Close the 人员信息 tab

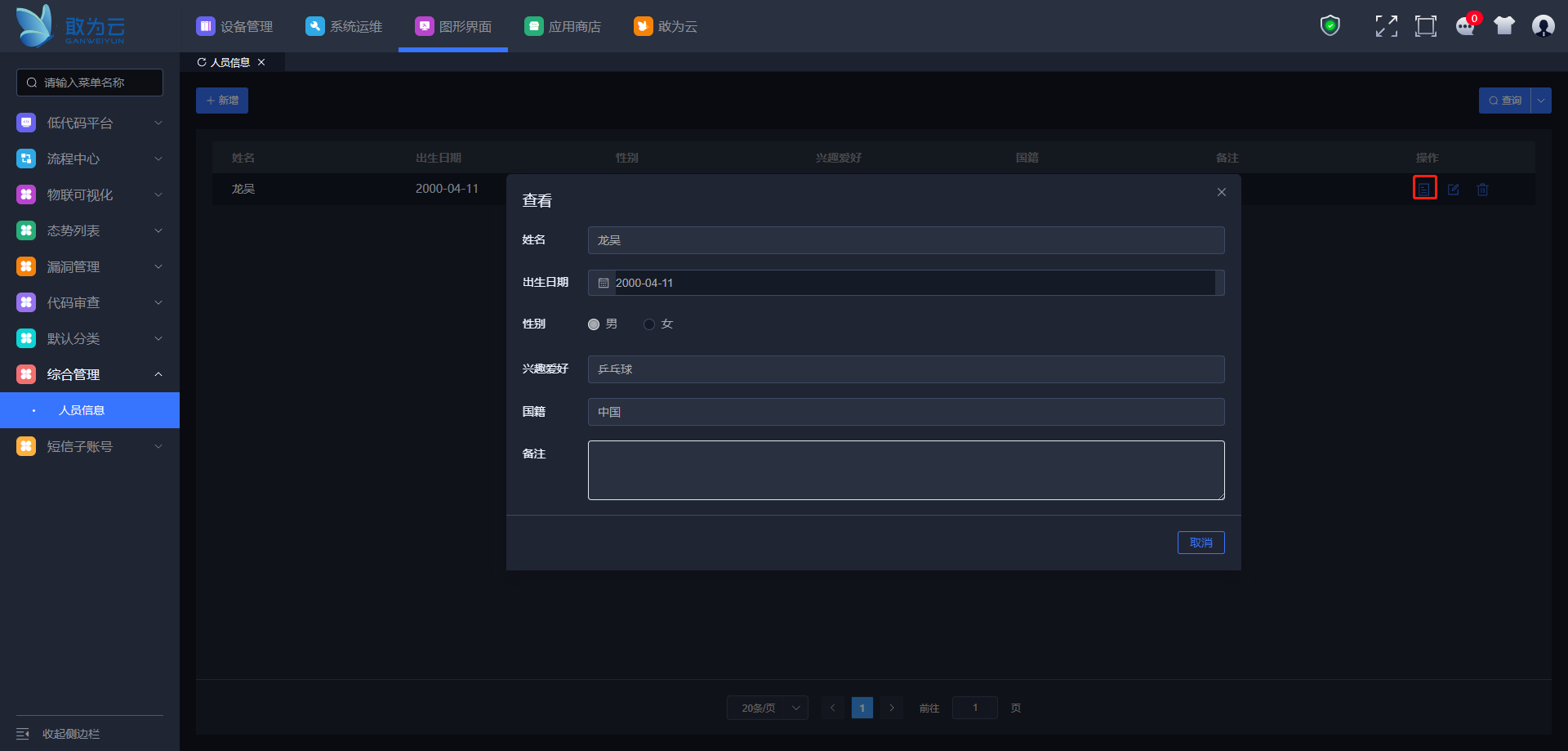(x=261, y=62)
